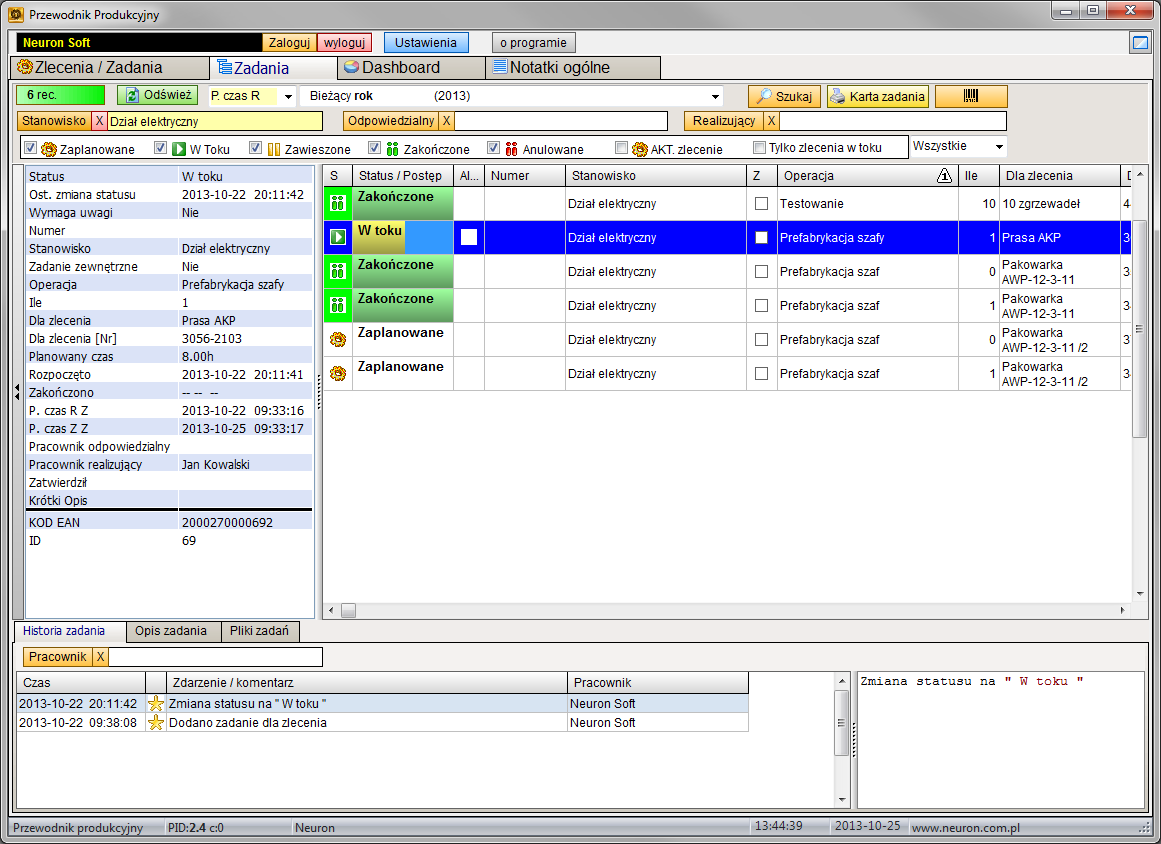Screen dimensions: 1161x844
Task: Click the X to clear Realizujący filter
Action: point(771,121)
